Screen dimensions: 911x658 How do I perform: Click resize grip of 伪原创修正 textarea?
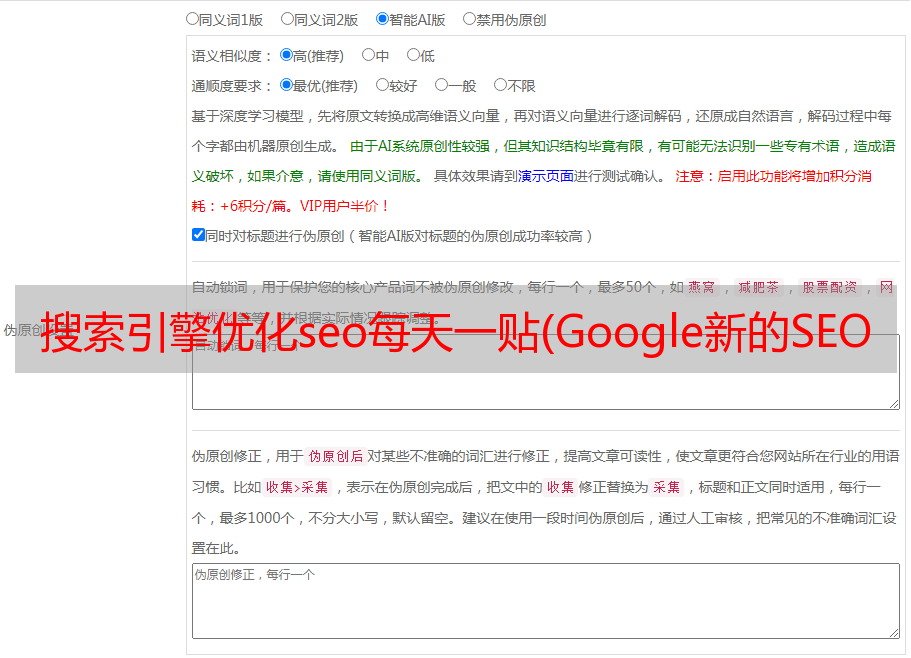pos(894,633)
